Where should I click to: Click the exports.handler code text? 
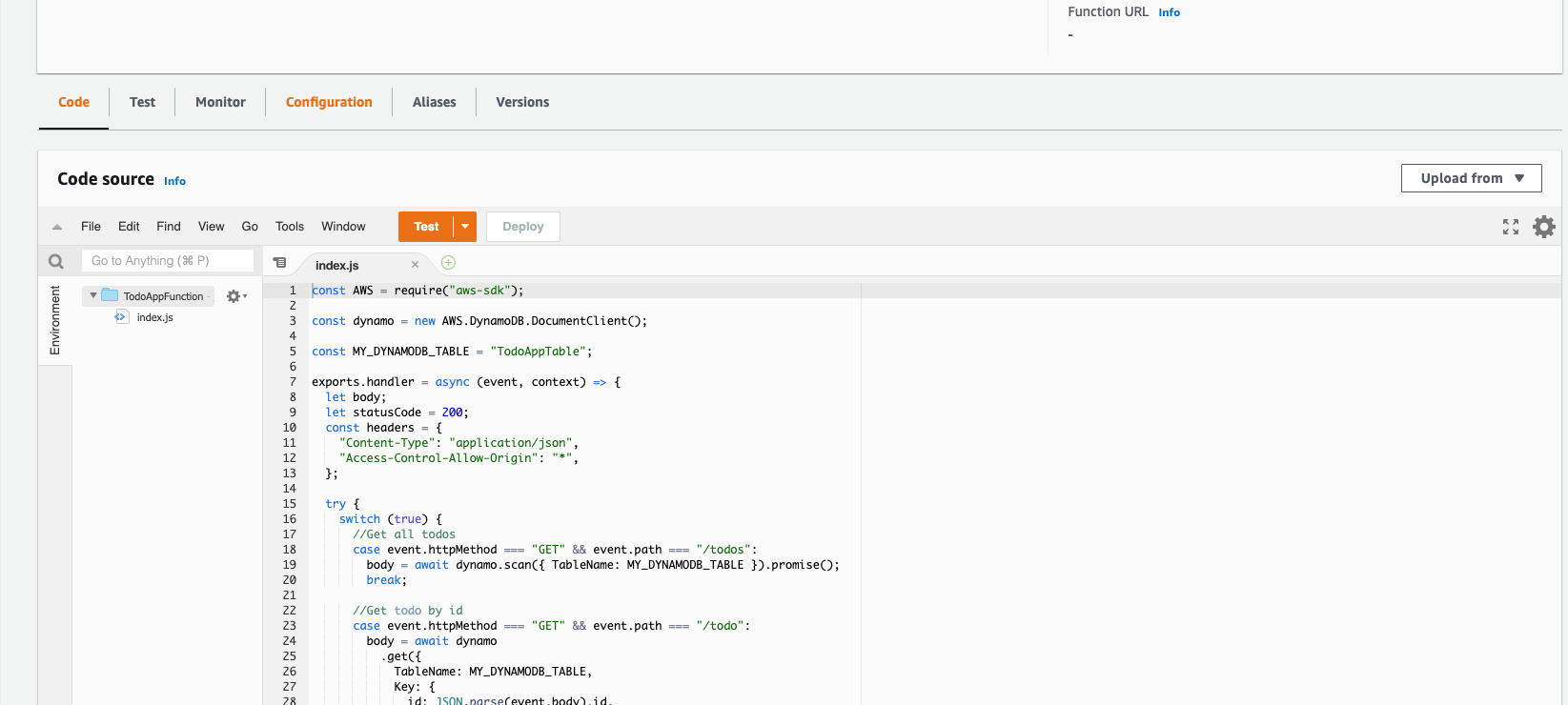[363, 382]
